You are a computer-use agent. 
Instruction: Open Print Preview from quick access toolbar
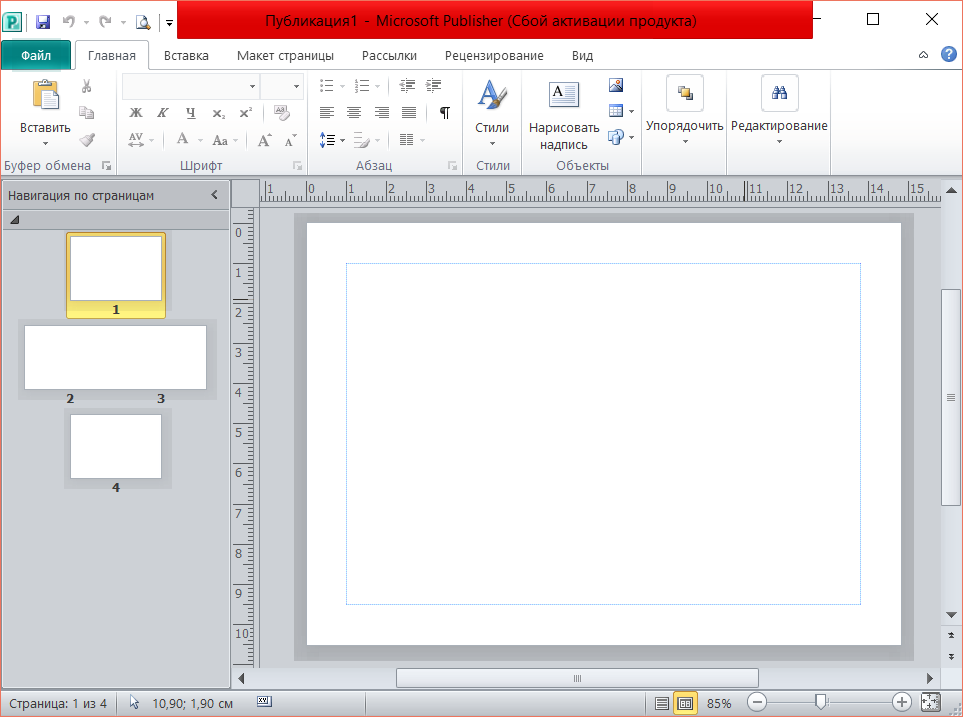(143, 22)
